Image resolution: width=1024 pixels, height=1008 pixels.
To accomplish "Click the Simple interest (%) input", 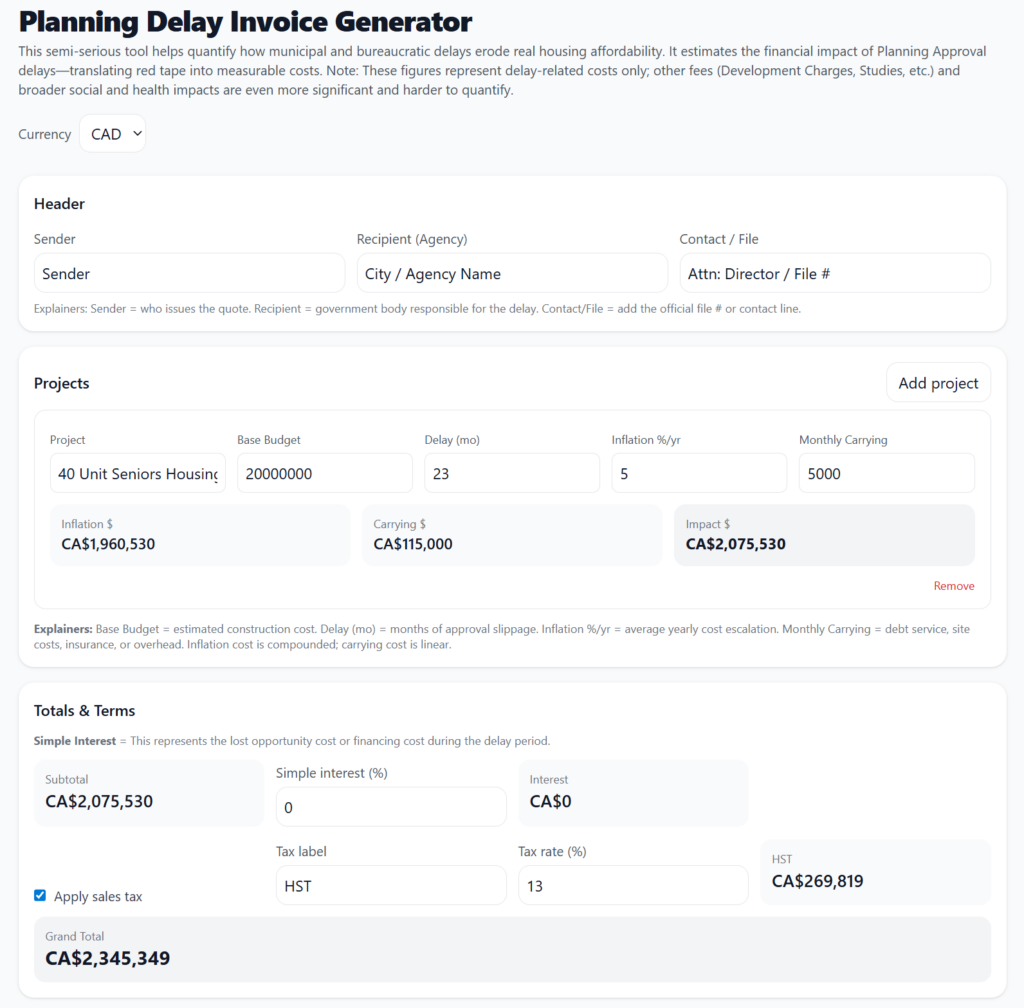I will [x=390, y=806].
